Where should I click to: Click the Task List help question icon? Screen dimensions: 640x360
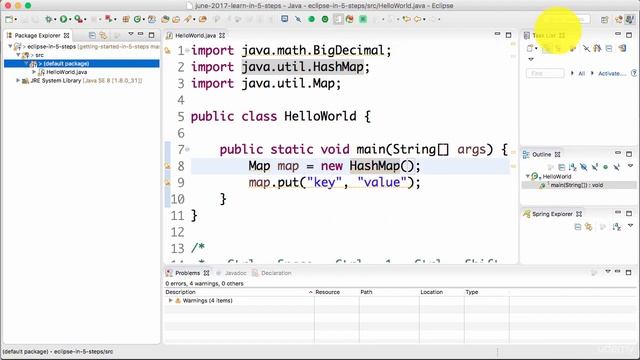coord(634,73)
